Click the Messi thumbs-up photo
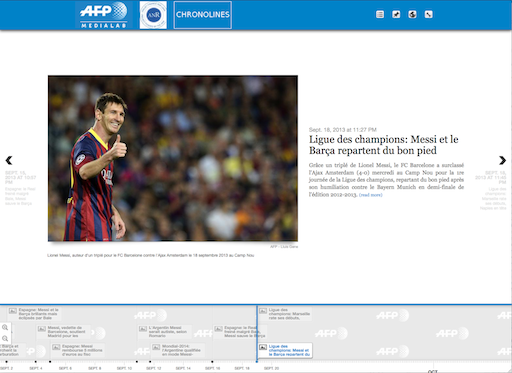Image resolution: width=512 pixels, height=373 pixels. click(173, 158)
